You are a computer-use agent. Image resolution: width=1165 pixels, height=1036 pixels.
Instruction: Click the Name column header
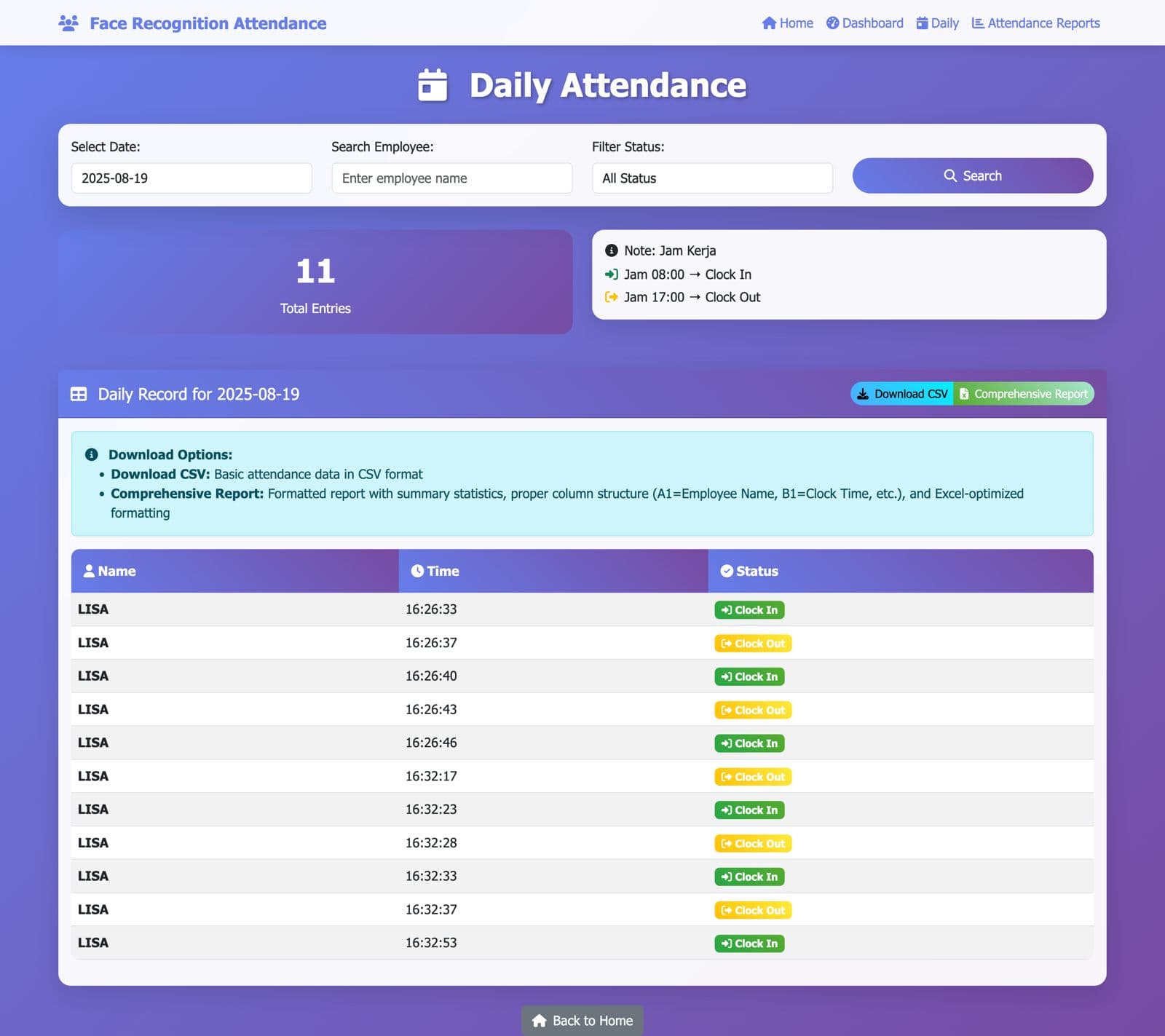tap(234, 571)
